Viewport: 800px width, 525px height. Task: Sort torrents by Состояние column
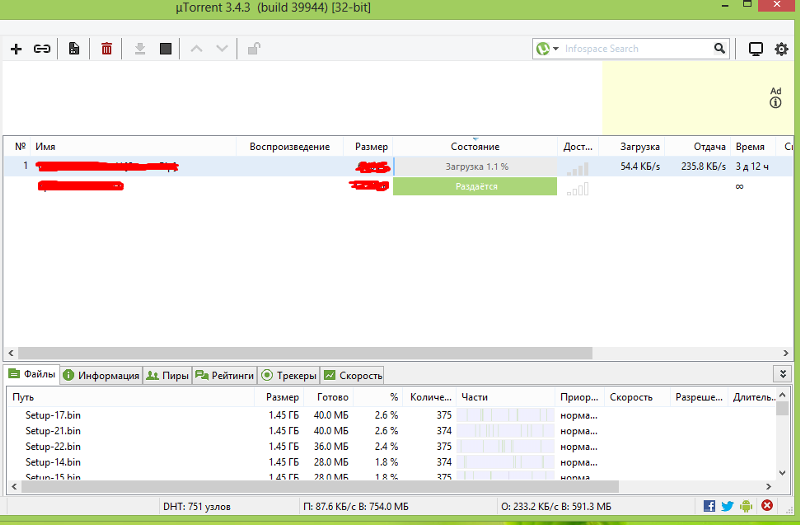475,146
